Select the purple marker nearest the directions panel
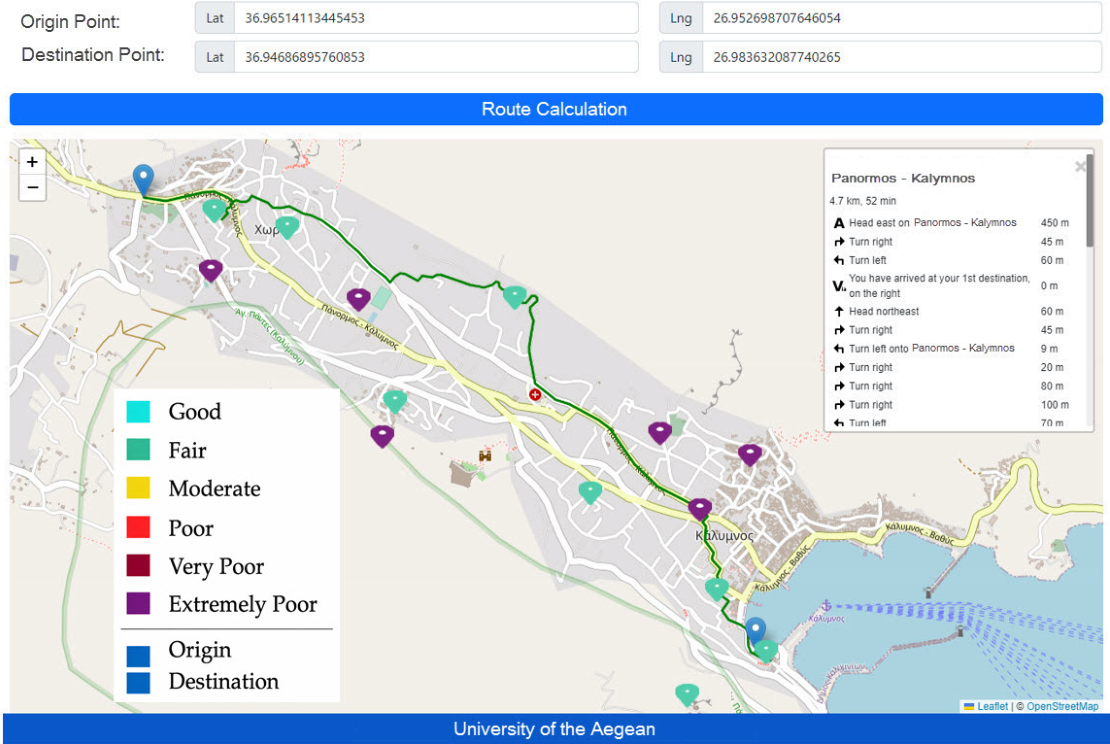 [x=750, y=454]
